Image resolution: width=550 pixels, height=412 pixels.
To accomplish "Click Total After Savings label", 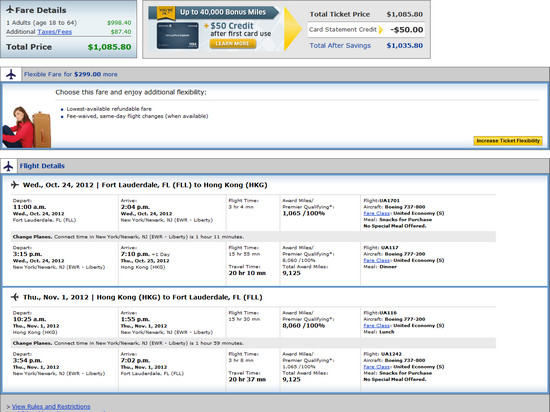I will pyautogui.click(x=340, y=46).
